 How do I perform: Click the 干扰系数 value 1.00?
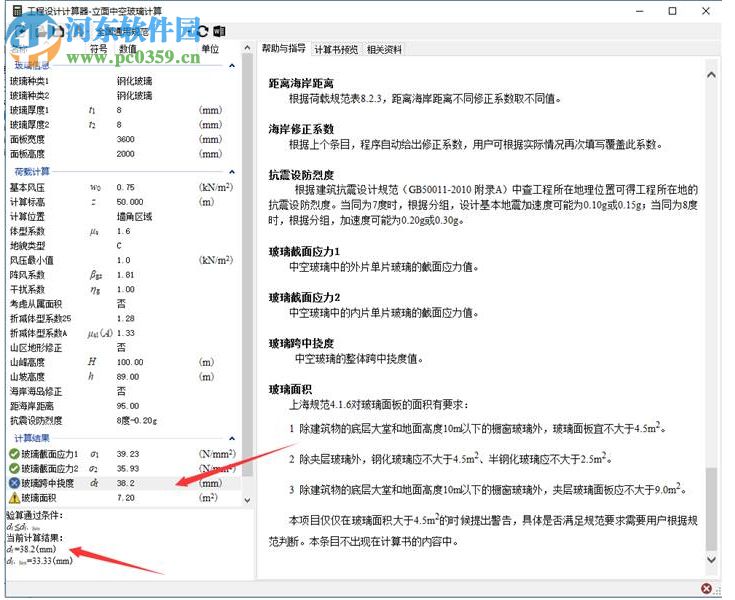(x=126, y=289)
